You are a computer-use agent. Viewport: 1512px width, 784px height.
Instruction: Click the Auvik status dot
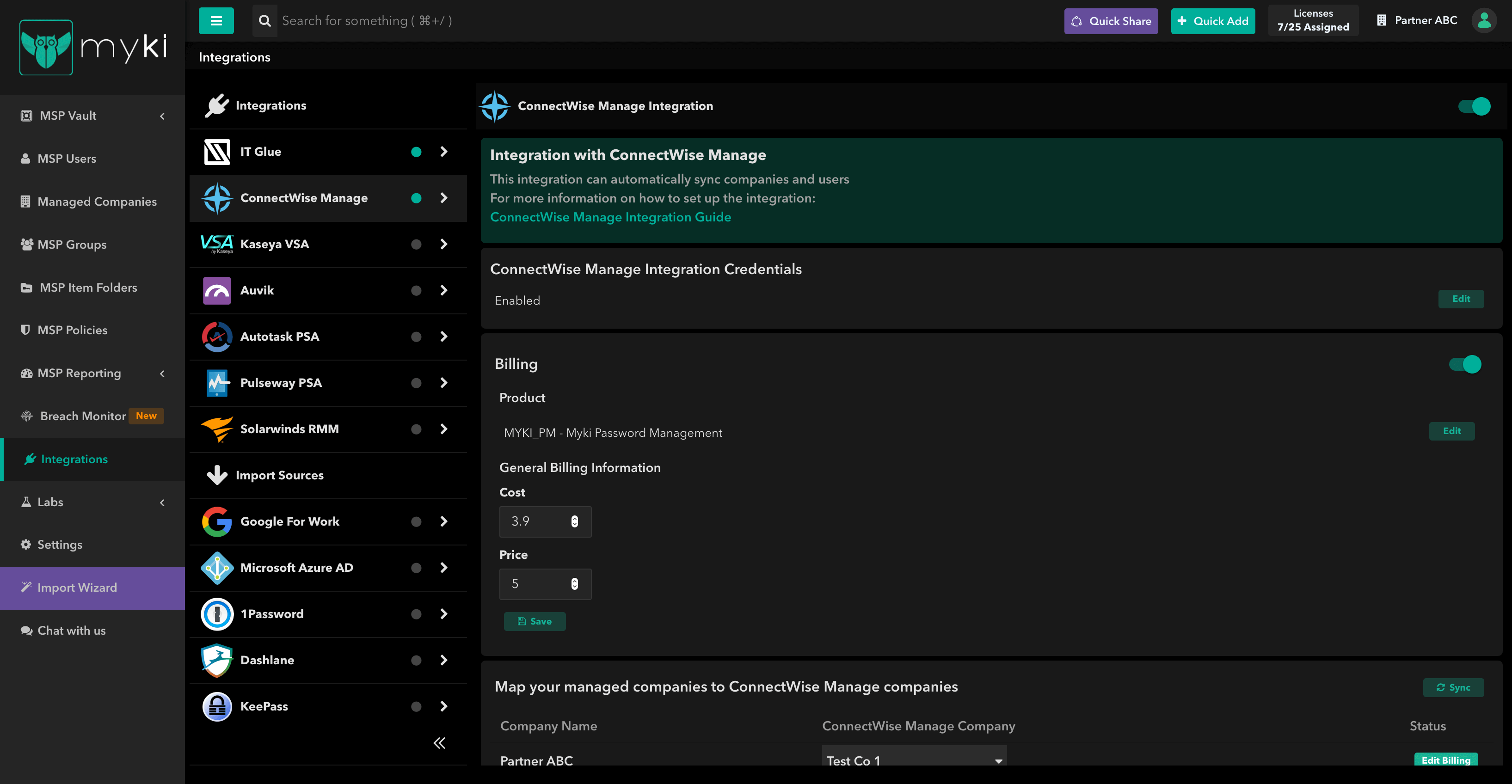point(416,290)
